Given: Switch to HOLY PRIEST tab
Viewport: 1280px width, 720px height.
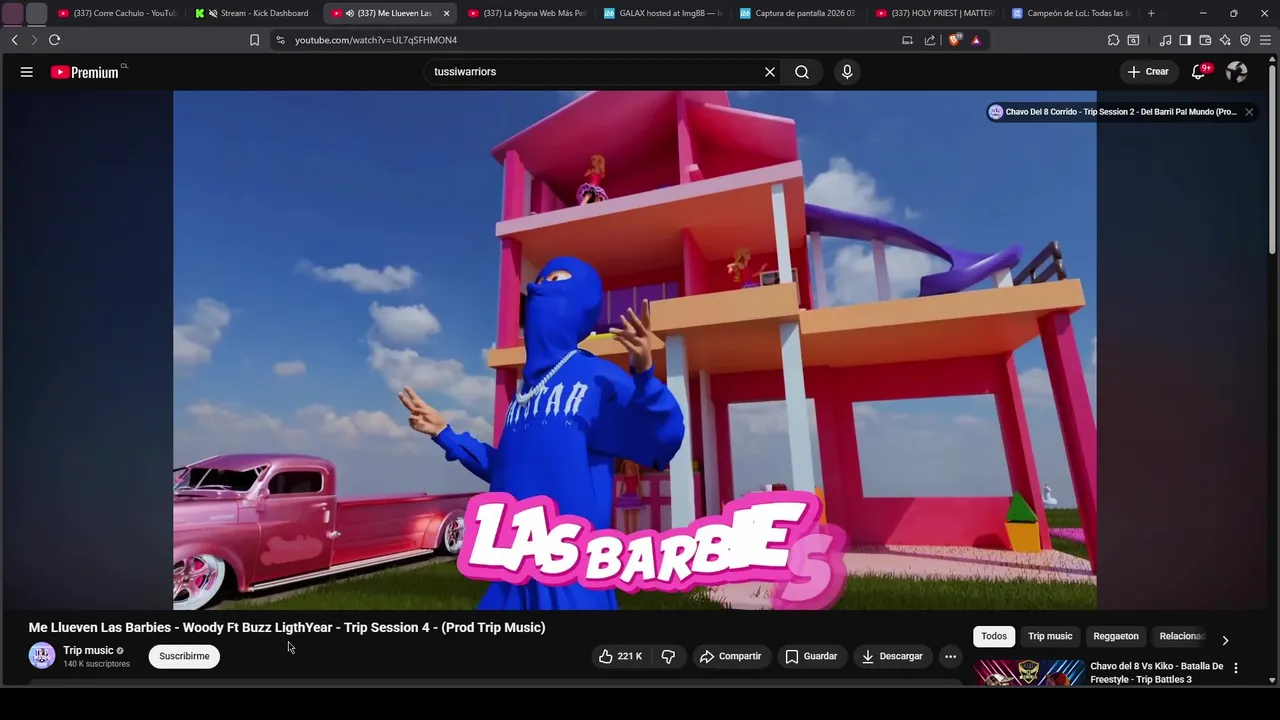Looking at the screenshot, I should [x=934, y=13].
